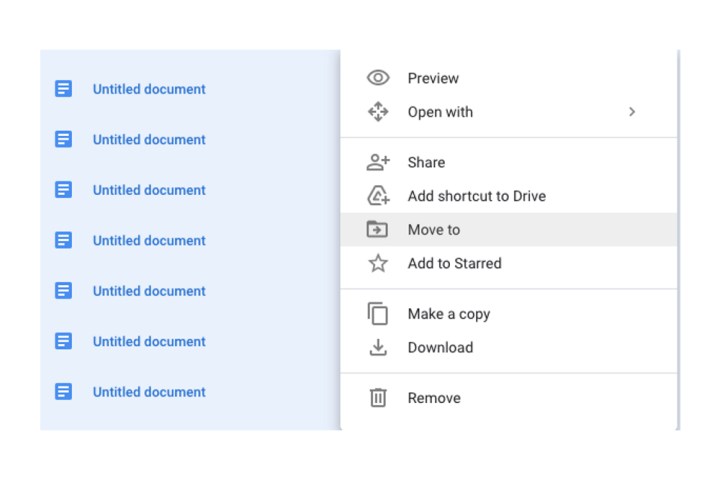720x480 pixels.
Task: Select Share in the context menu
Action: click(x=509, y=162)
